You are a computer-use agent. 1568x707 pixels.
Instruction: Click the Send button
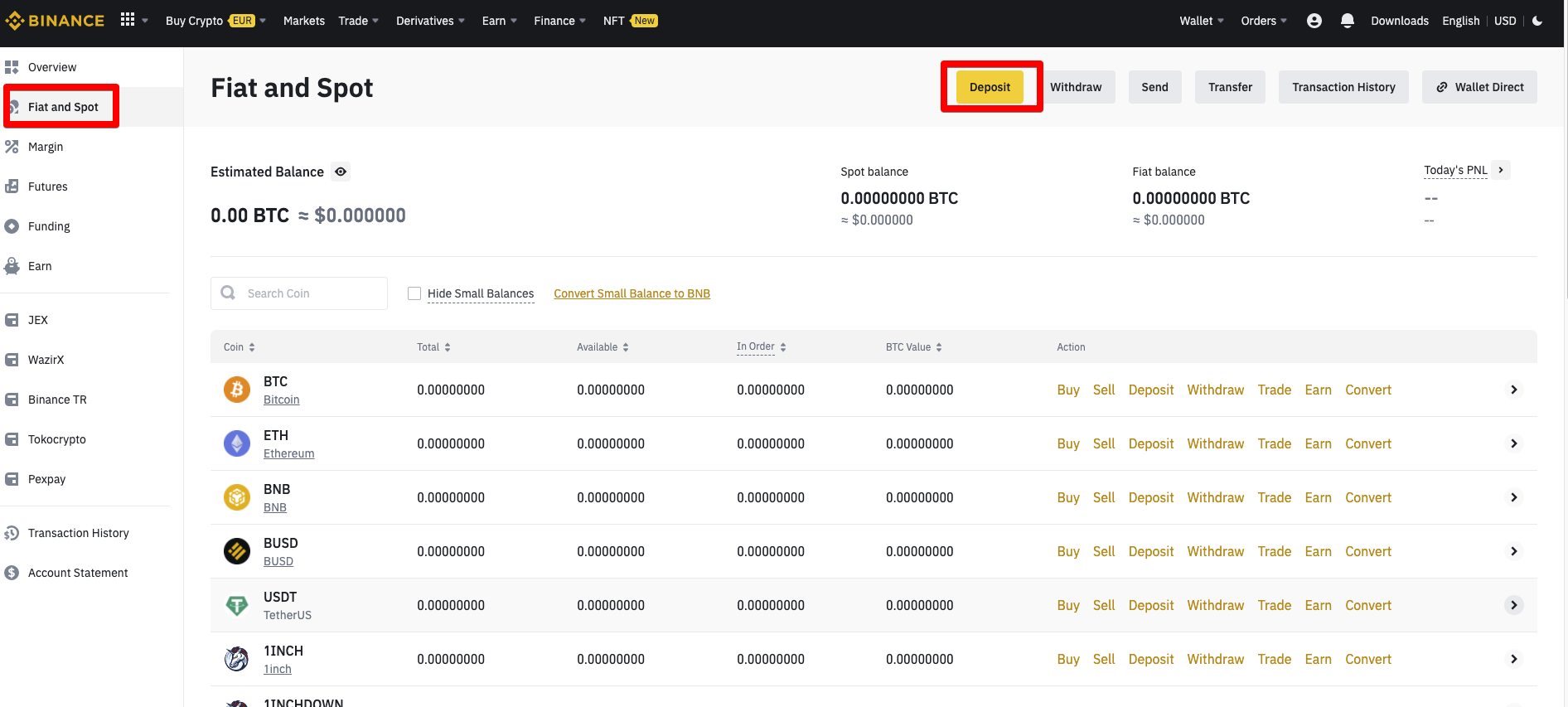click(1154, 87)
